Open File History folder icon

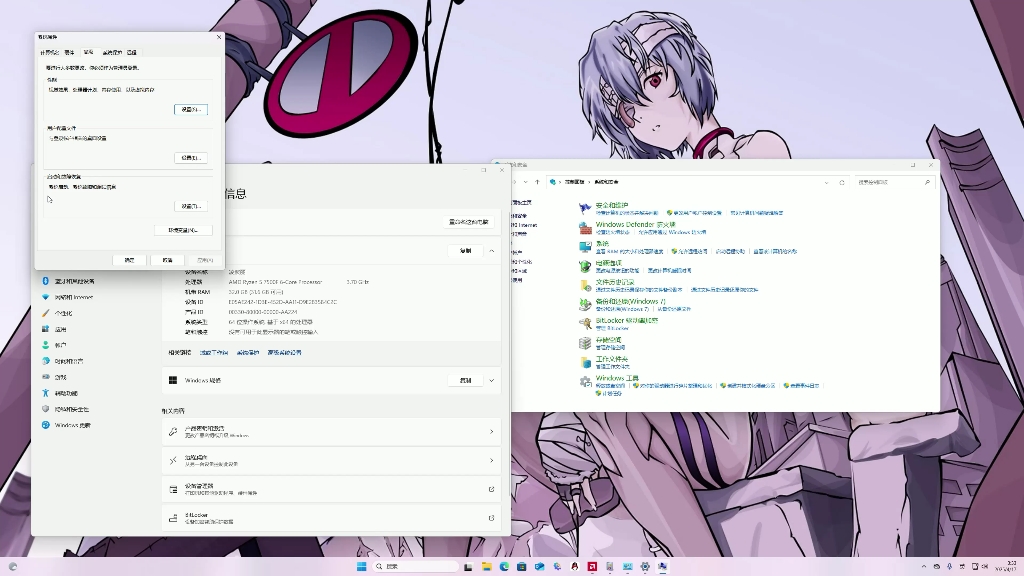pos(585,285)
